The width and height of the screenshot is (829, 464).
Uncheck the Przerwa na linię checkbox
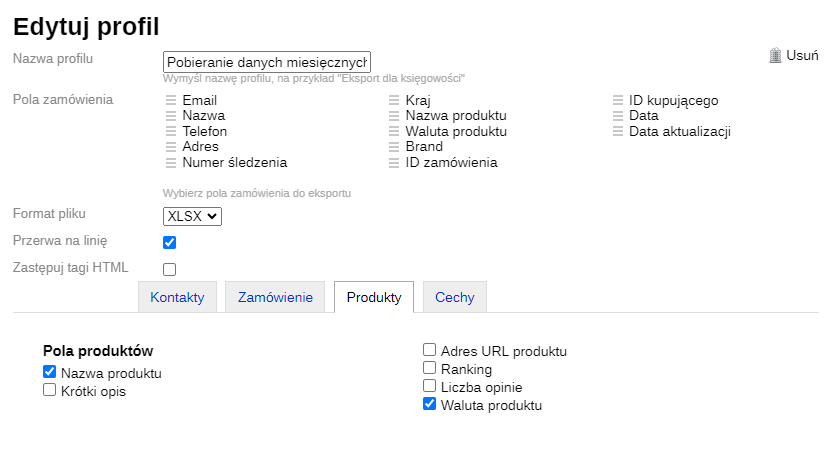click(x=170, y=242)
